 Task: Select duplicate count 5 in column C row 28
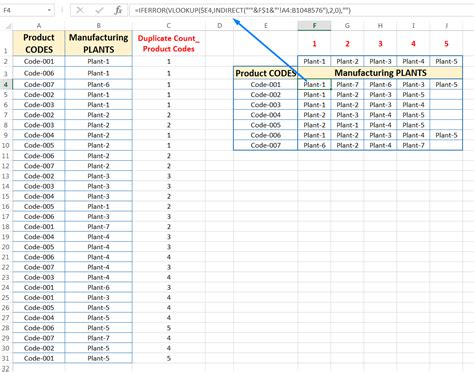click(169, 328)
